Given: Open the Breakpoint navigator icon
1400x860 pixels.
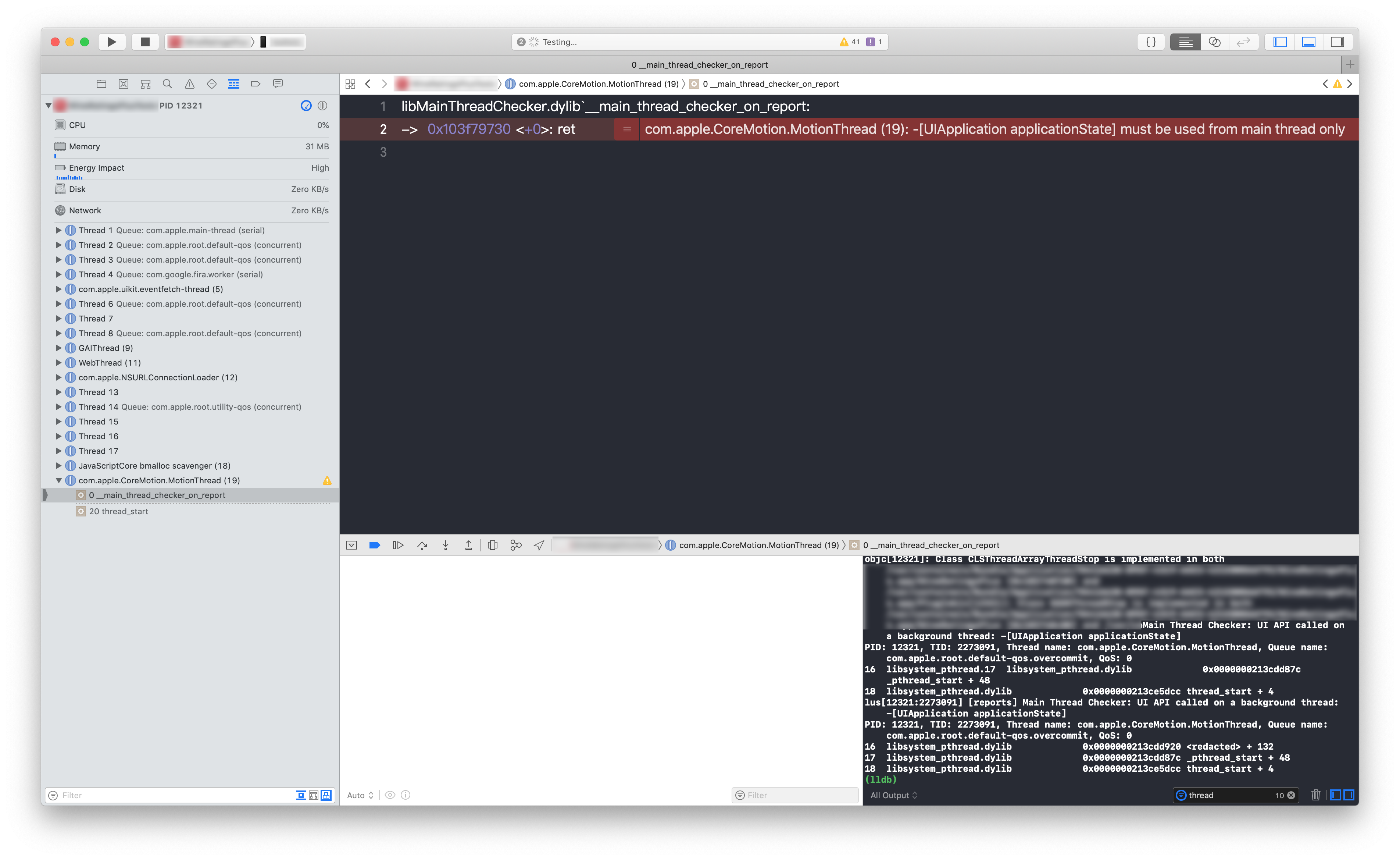Looking at the screenshot, I should (255, 83).
